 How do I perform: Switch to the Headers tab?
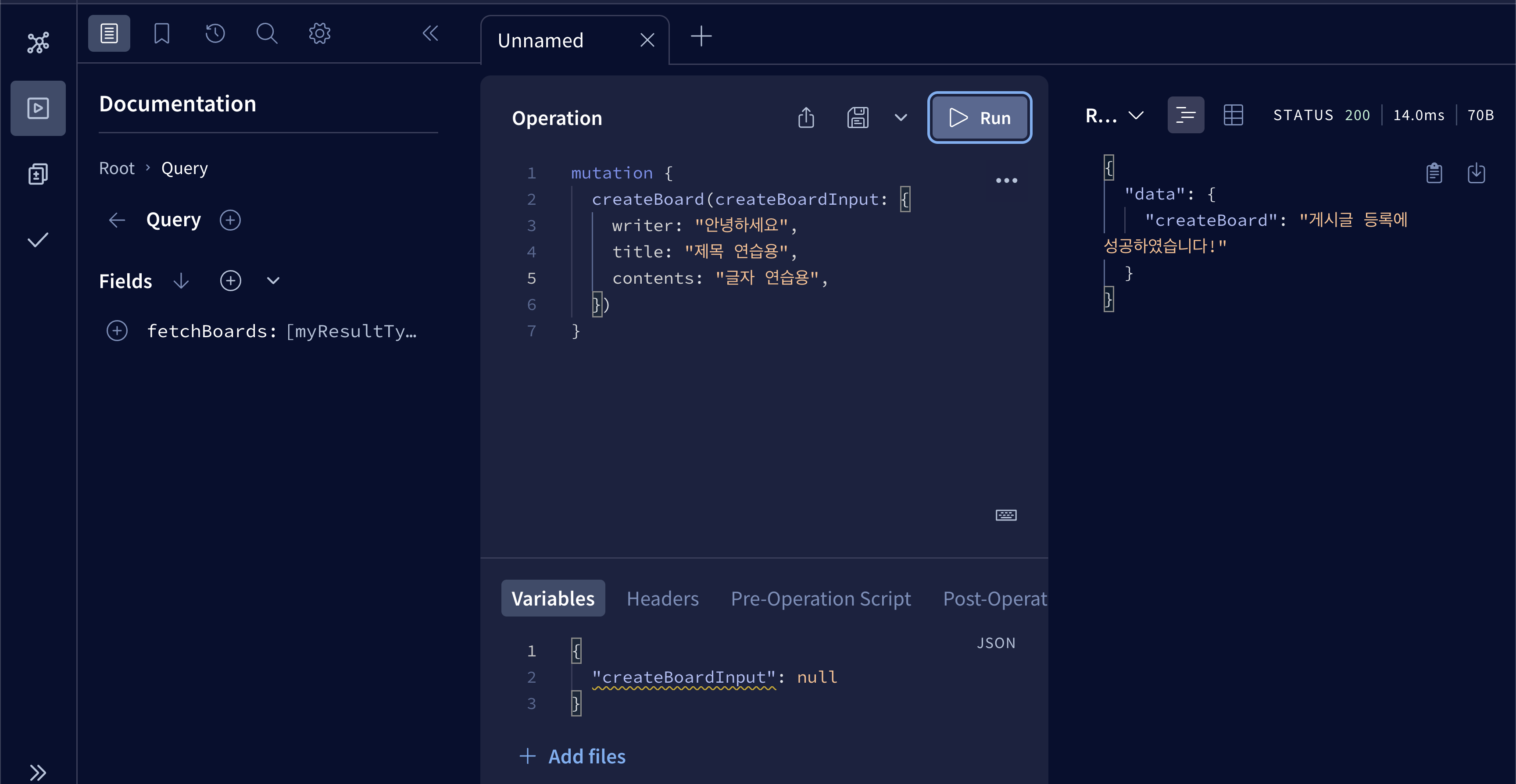[x=662, y=598]
